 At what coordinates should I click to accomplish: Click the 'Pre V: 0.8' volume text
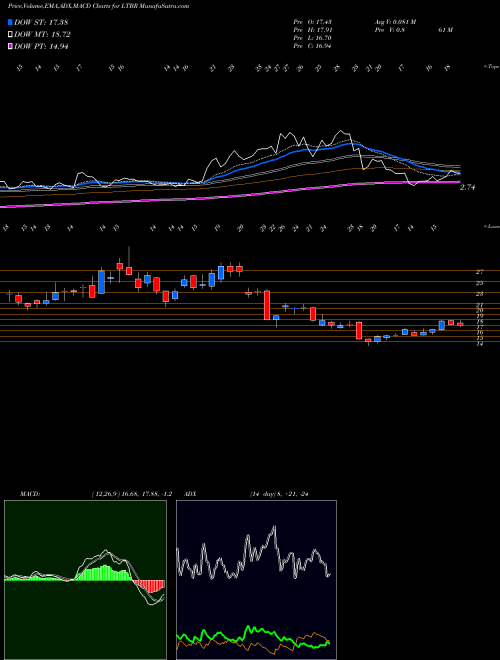(x=389, y=30)
